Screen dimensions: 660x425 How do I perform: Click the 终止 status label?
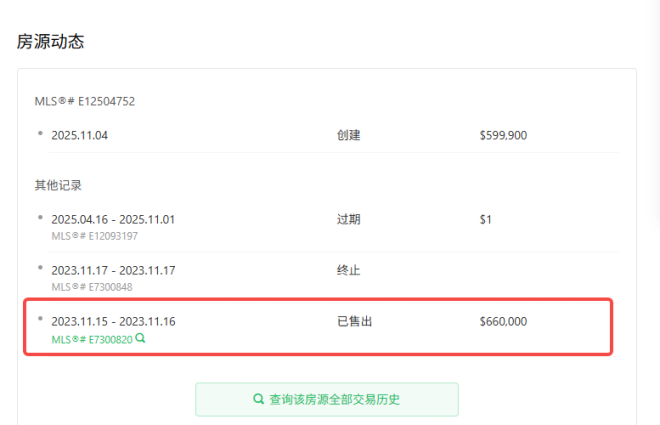pos(348,270)
